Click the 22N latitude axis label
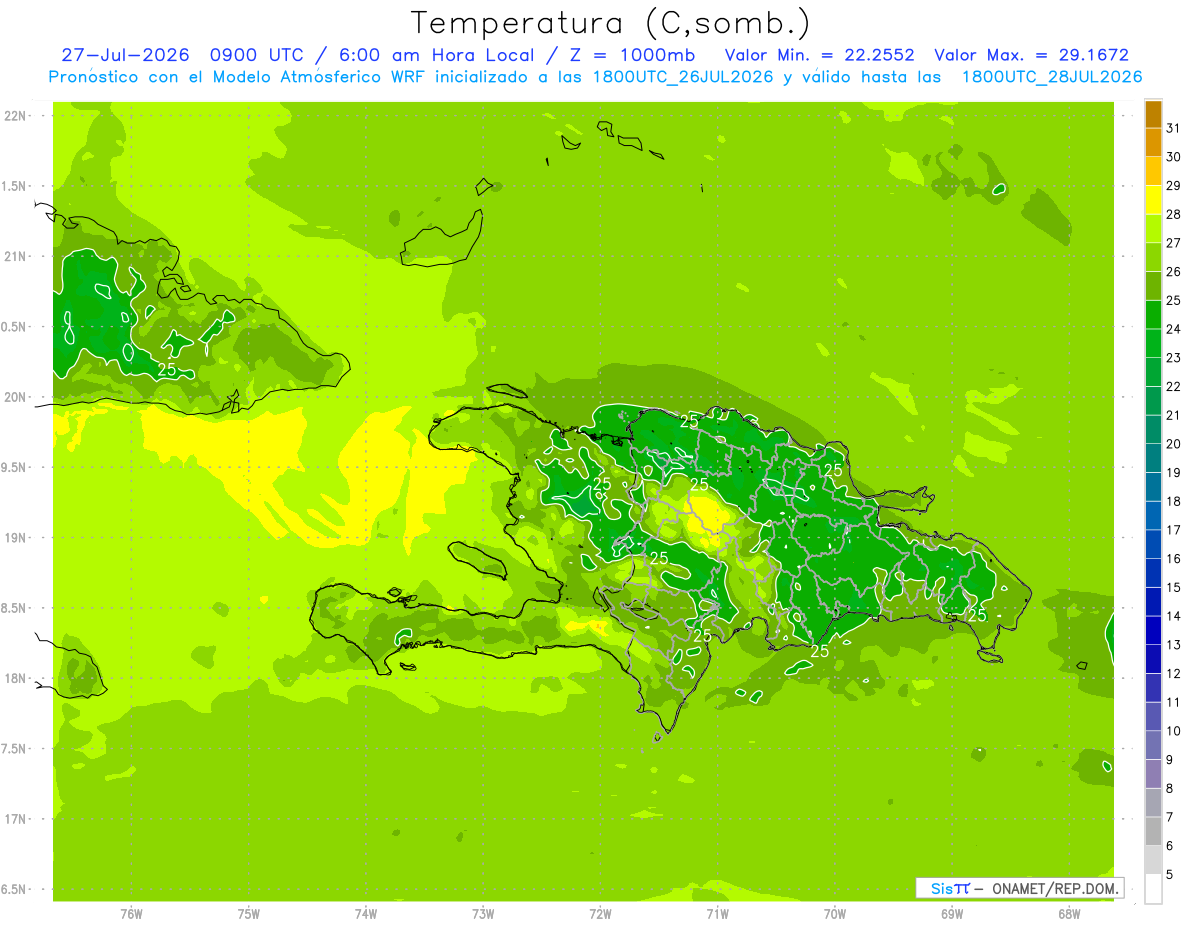Image resolution: width=1200 pixels, height=927 pixels. [x=17, y=116]
